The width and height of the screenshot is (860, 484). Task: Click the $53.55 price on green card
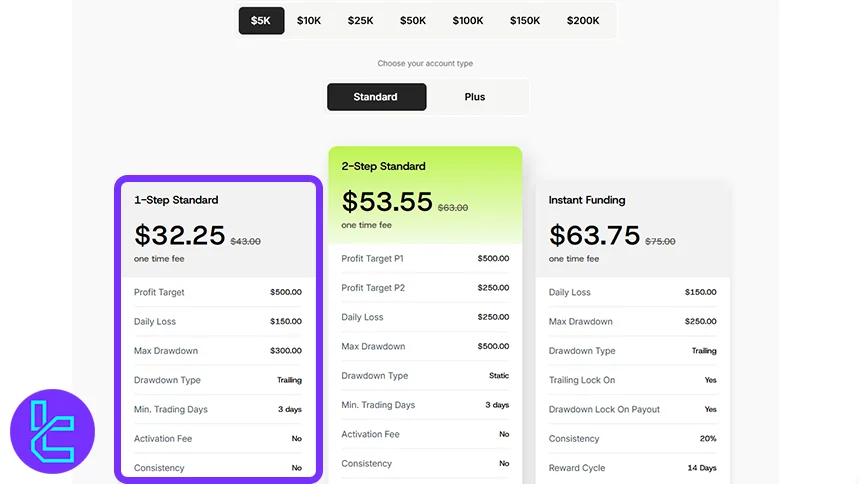(x=387, y=202)
